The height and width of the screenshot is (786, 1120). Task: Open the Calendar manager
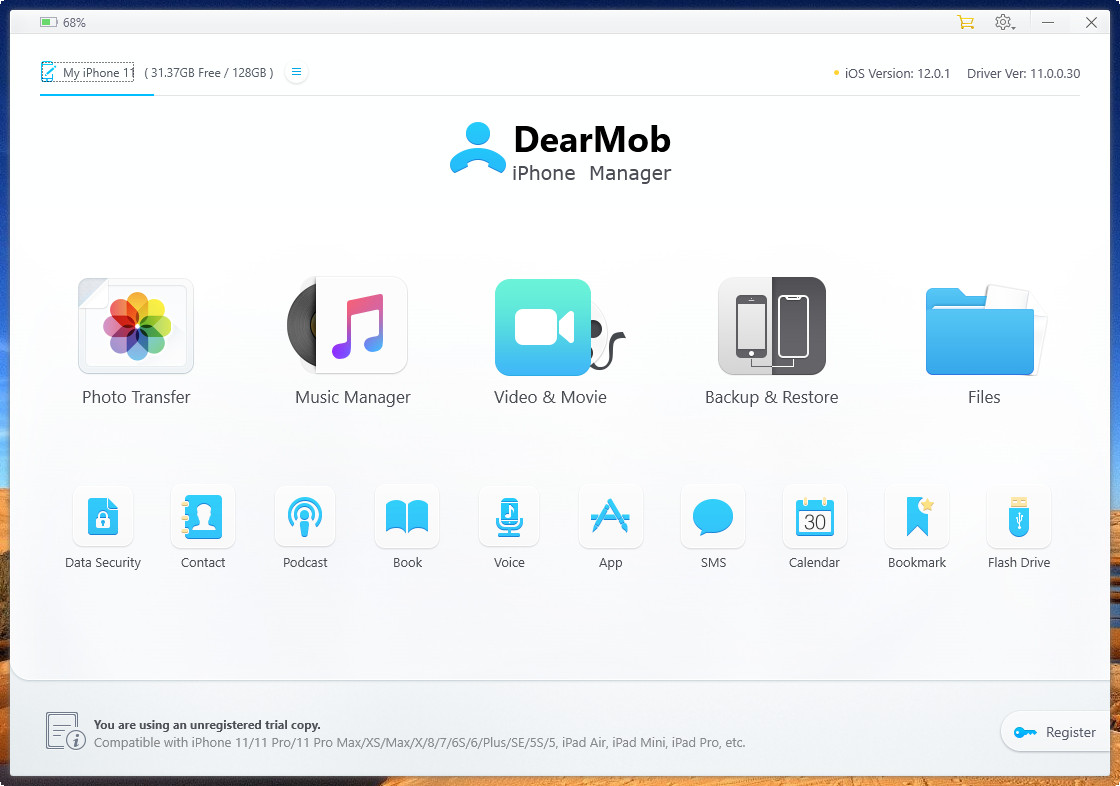[814, 517]
